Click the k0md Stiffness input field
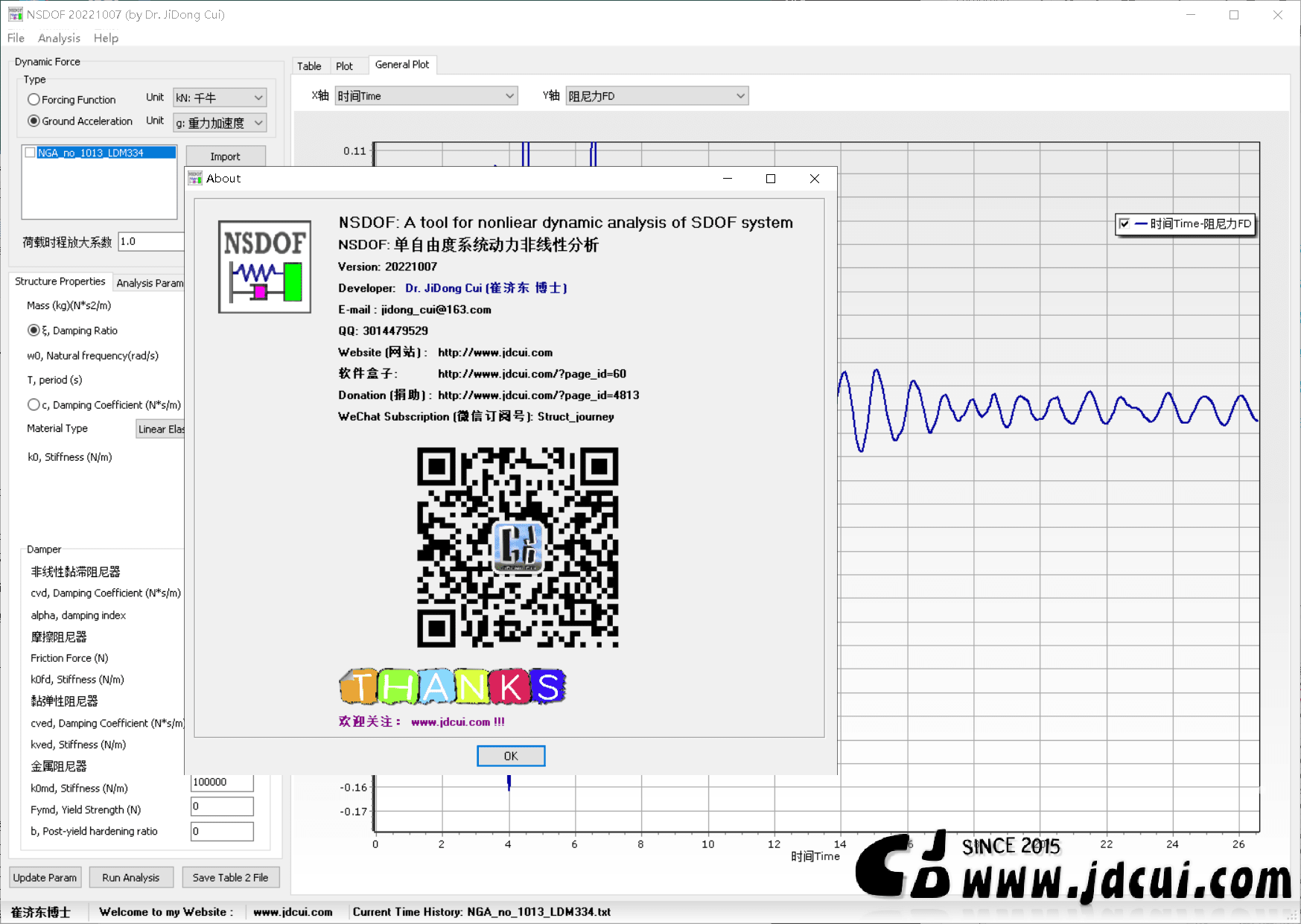 [x=222, y=782]
